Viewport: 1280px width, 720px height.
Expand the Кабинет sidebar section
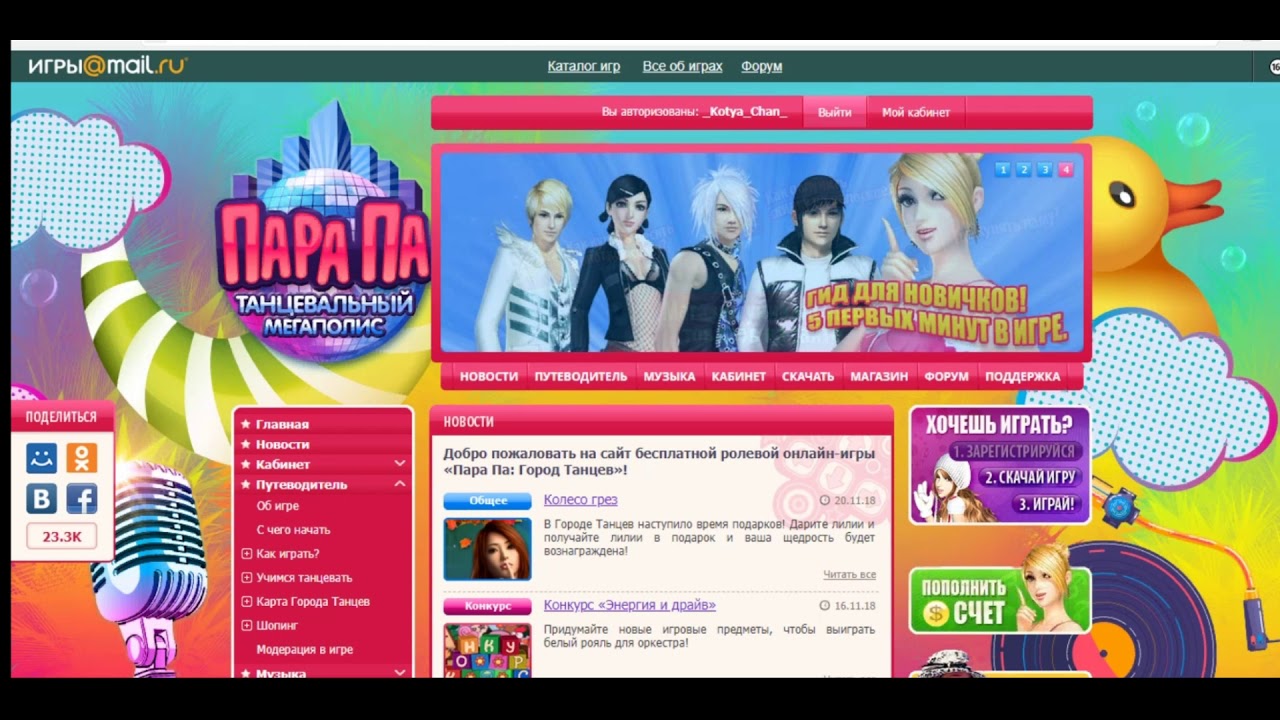pos(399,464)
